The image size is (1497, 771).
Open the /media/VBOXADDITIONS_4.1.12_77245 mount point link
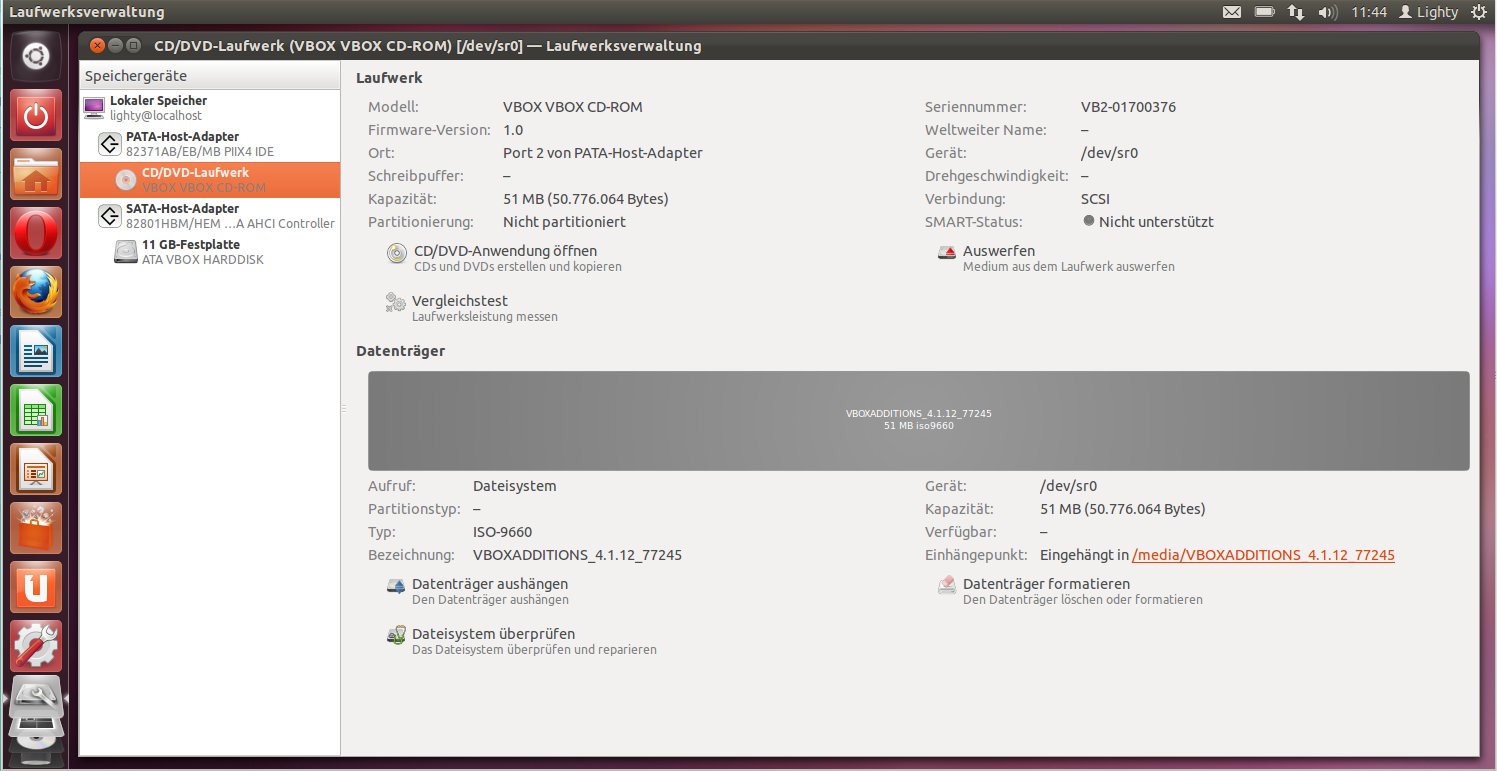click(1263, 555)
